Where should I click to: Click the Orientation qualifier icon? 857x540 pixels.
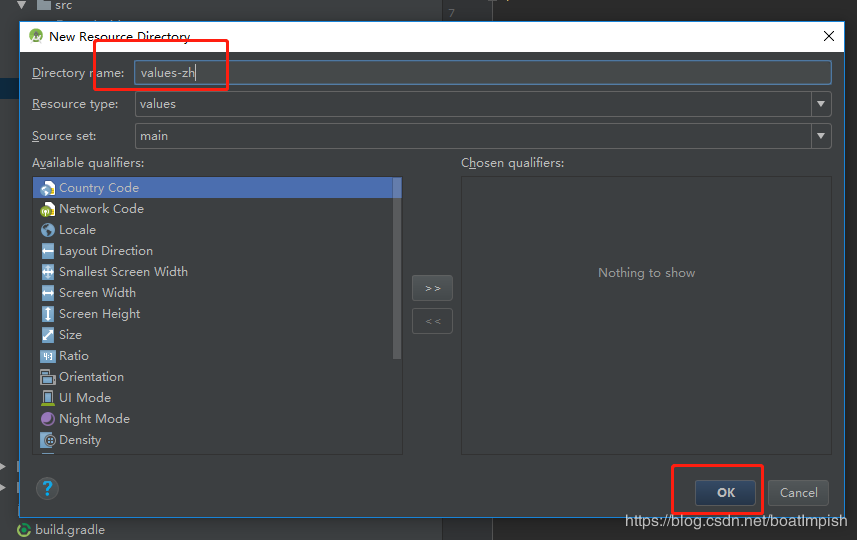(48, 377)
